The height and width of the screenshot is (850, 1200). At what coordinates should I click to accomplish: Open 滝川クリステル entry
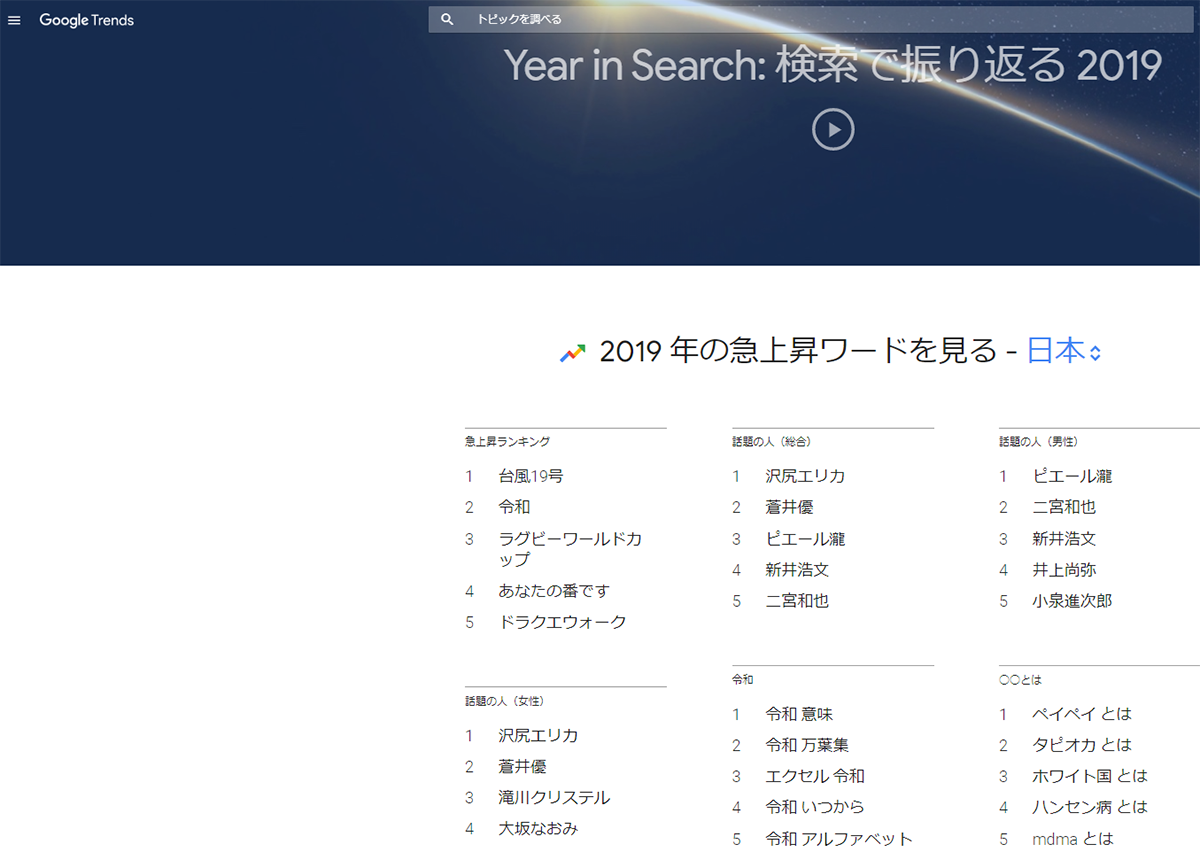pos(554,798)
